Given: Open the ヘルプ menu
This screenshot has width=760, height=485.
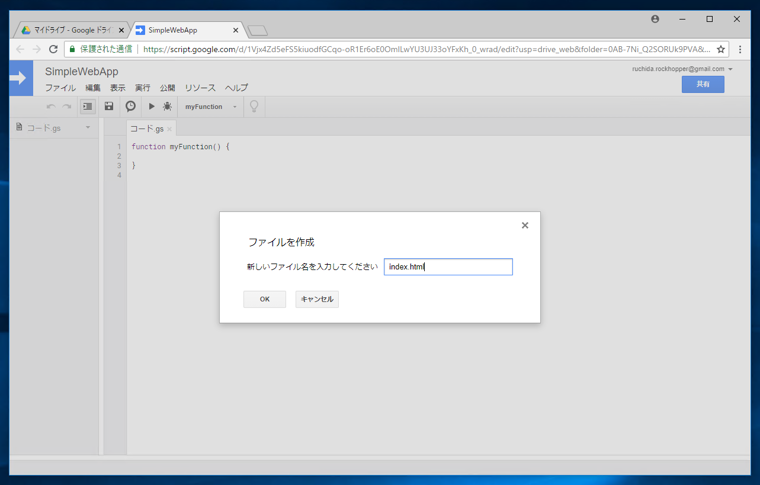Looking at the screenshot, I should coord(236,88).
